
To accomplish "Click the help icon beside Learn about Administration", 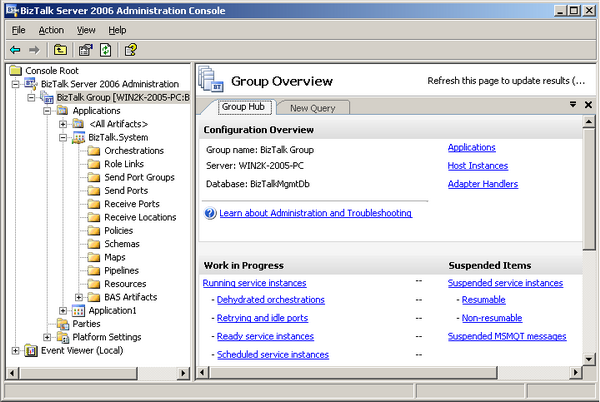I will pos(210,213).
